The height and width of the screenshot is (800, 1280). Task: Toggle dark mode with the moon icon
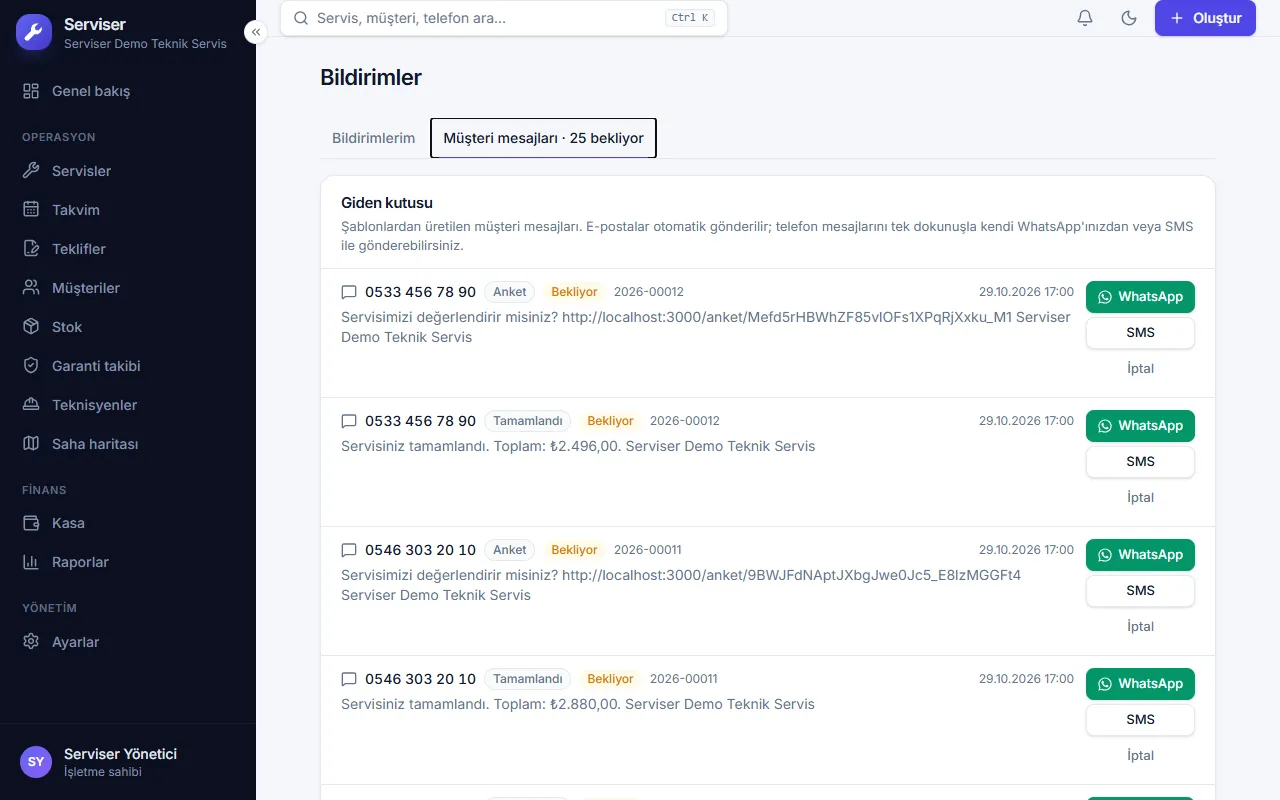(x=1129, y=18)
